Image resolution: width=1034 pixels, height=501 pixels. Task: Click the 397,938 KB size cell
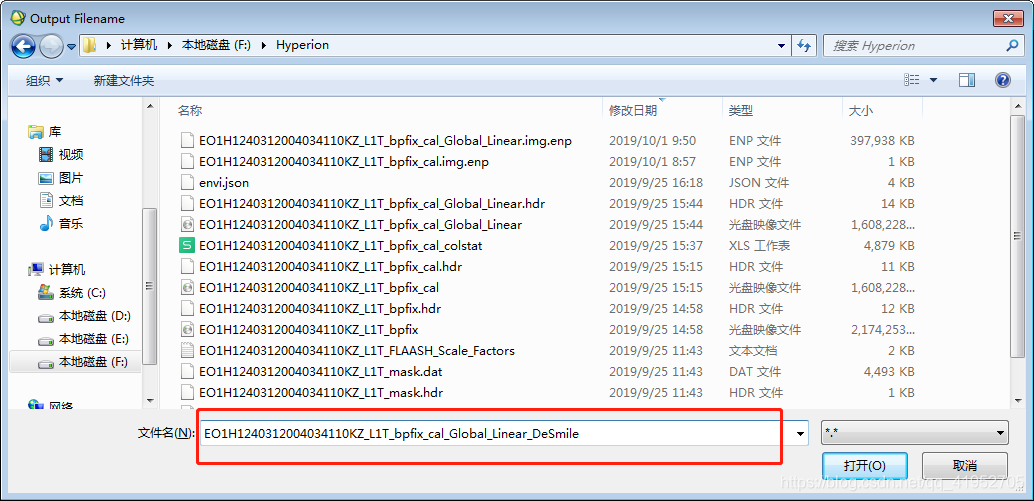pyautogui.click(x=882, y=140)
